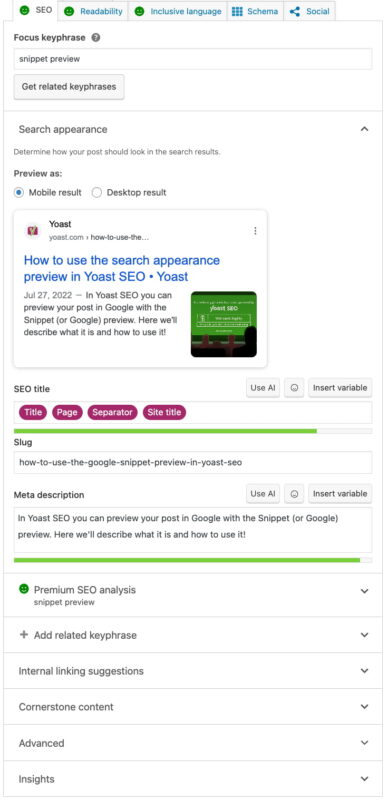Expand the Advanced section

tap(193, 743)
